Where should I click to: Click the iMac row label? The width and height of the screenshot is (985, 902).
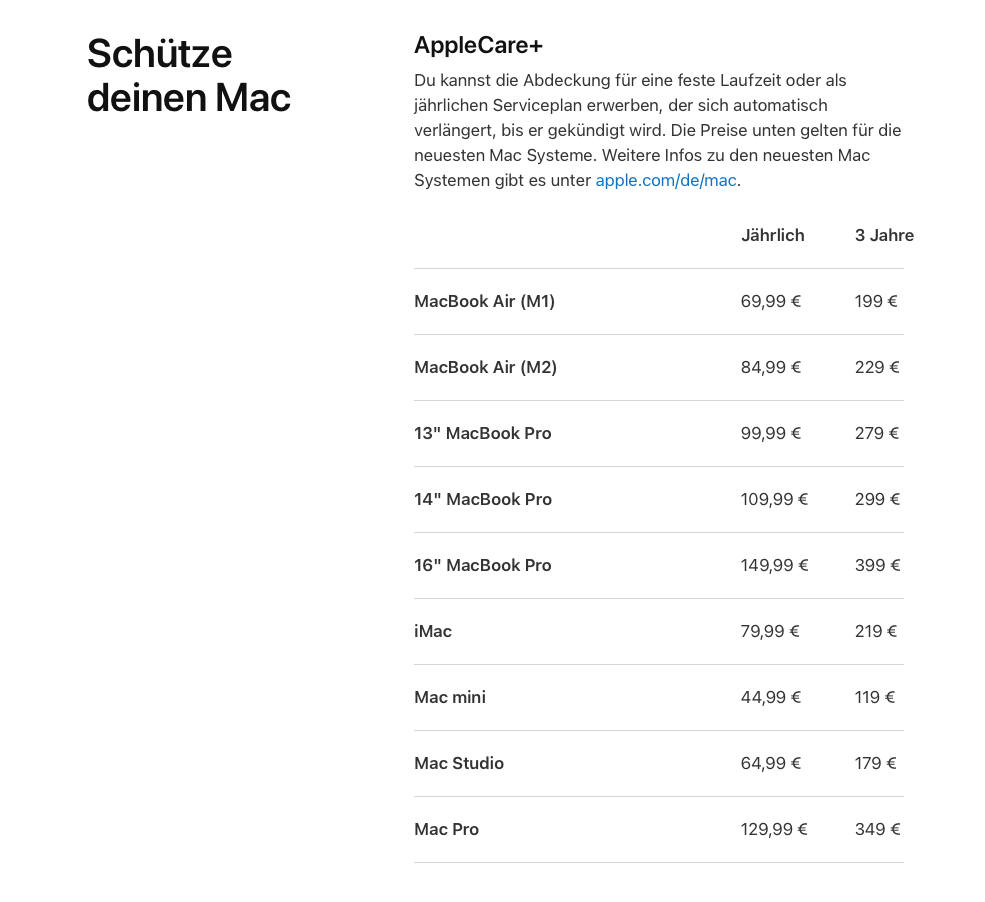[x=433, y=631]
